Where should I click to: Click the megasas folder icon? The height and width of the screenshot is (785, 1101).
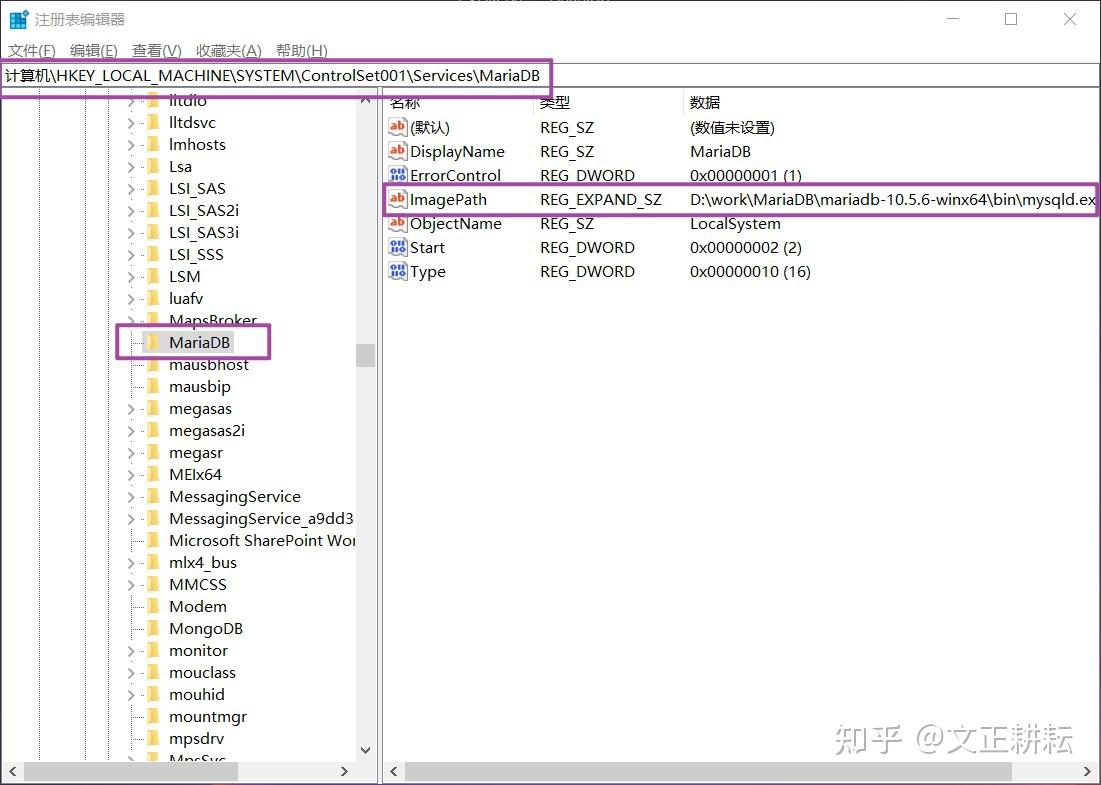click(152, 408)
